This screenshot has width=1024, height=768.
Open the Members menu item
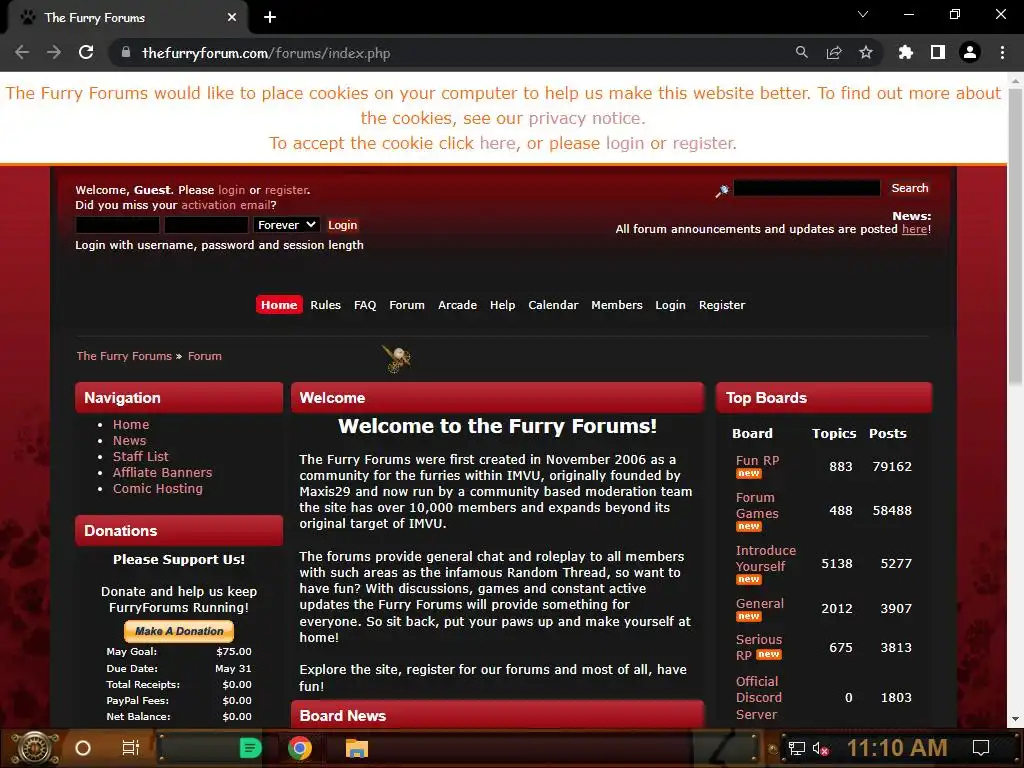[x=616, y=305]
